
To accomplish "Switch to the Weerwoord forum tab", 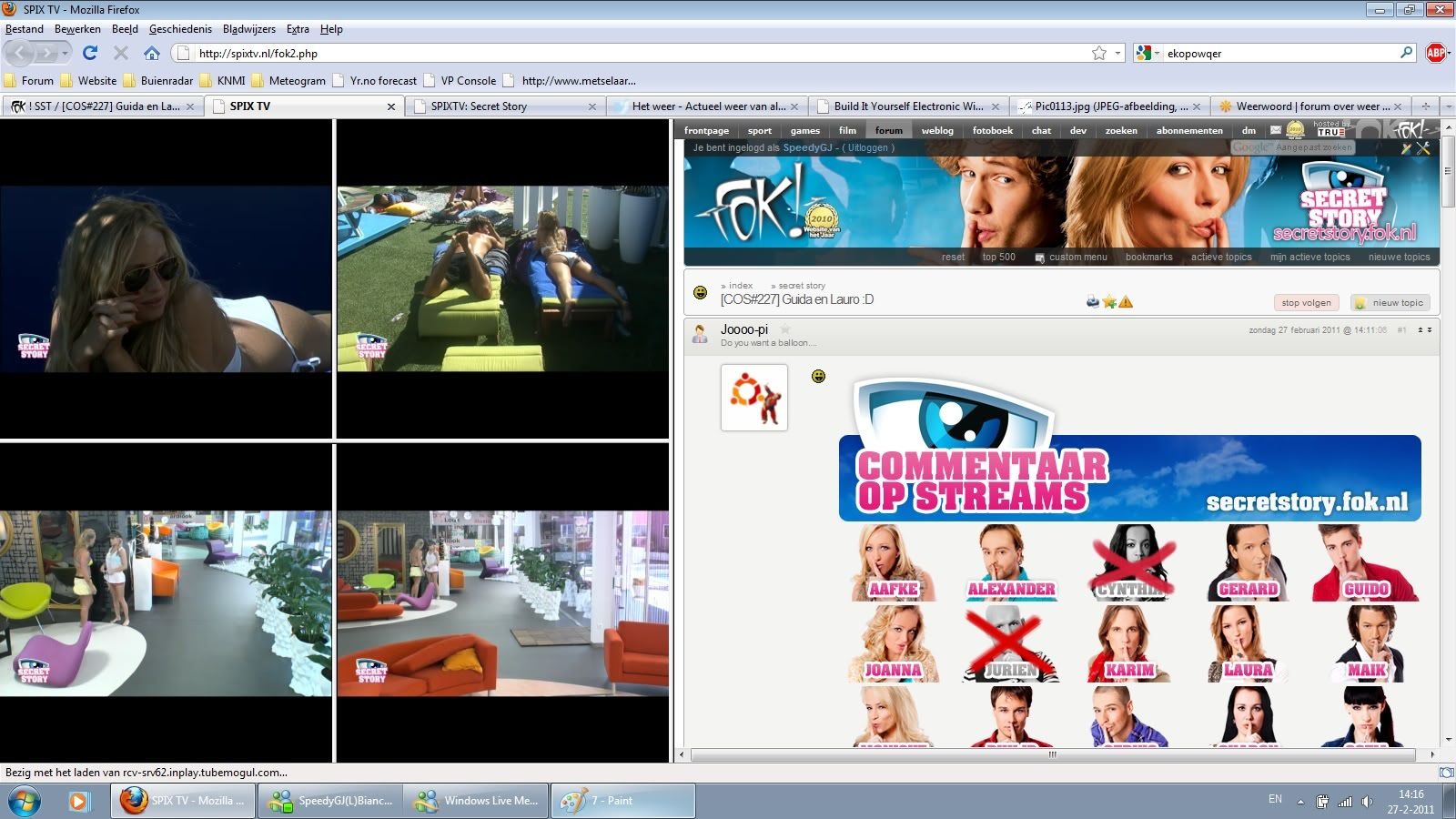I will click(x=1312, y=106).
